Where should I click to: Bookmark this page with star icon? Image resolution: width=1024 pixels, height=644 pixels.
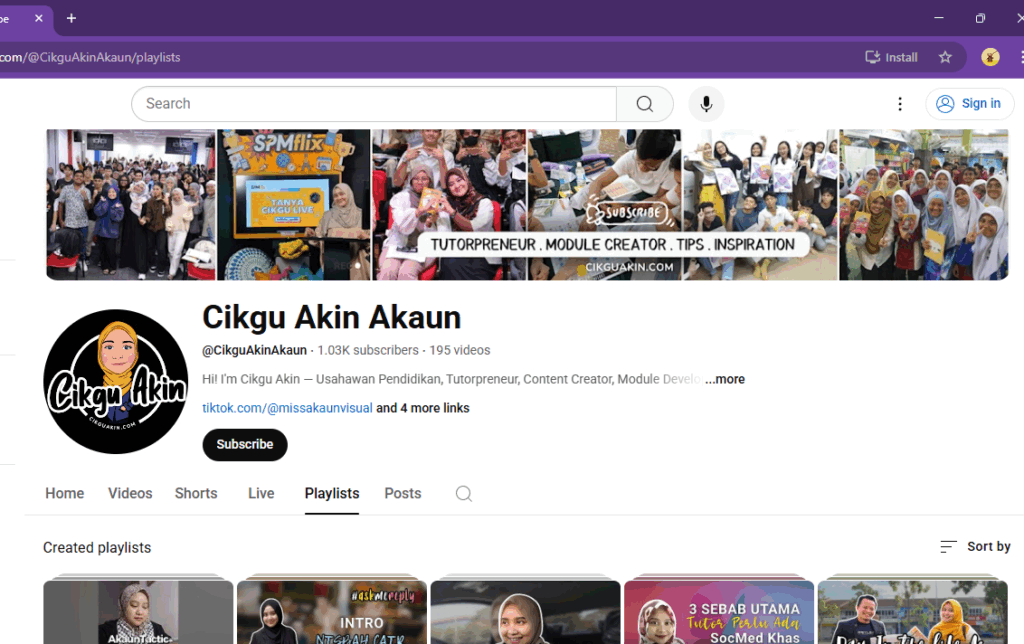tap(945, 57)
